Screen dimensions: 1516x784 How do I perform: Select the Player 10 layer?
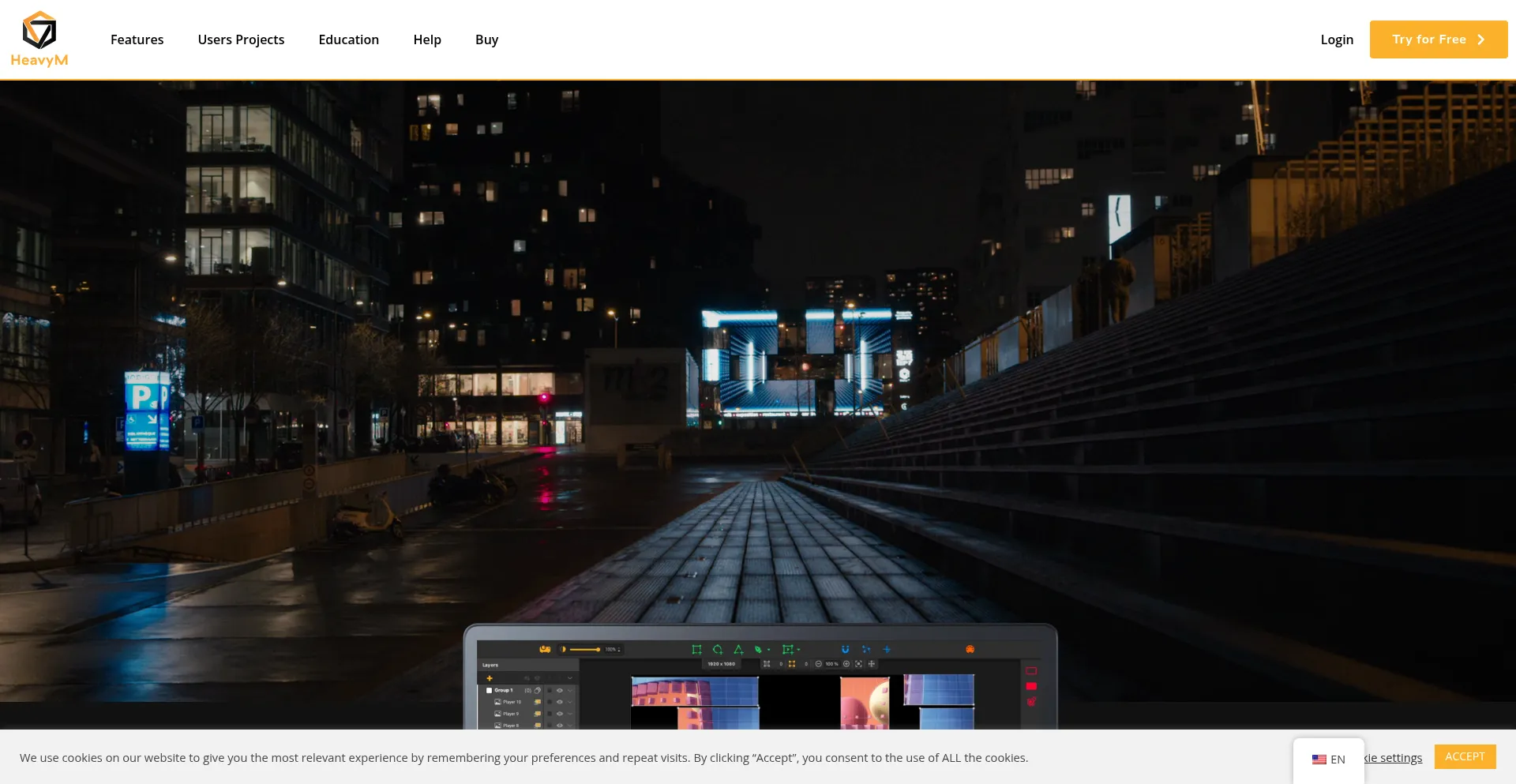click(512, 702)
